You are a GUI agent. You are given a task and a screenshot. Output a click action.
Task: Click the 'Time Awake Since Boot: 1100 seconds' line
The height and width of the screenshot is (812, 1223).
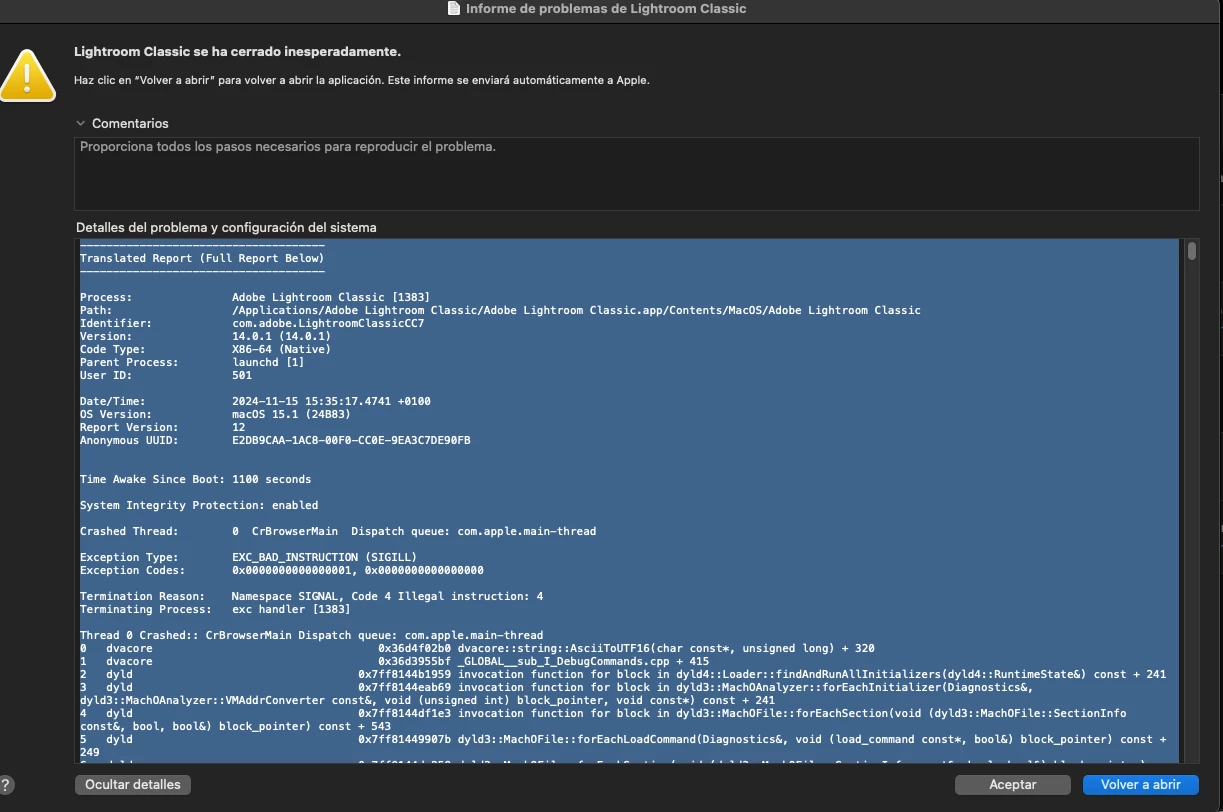click(195, 479)
